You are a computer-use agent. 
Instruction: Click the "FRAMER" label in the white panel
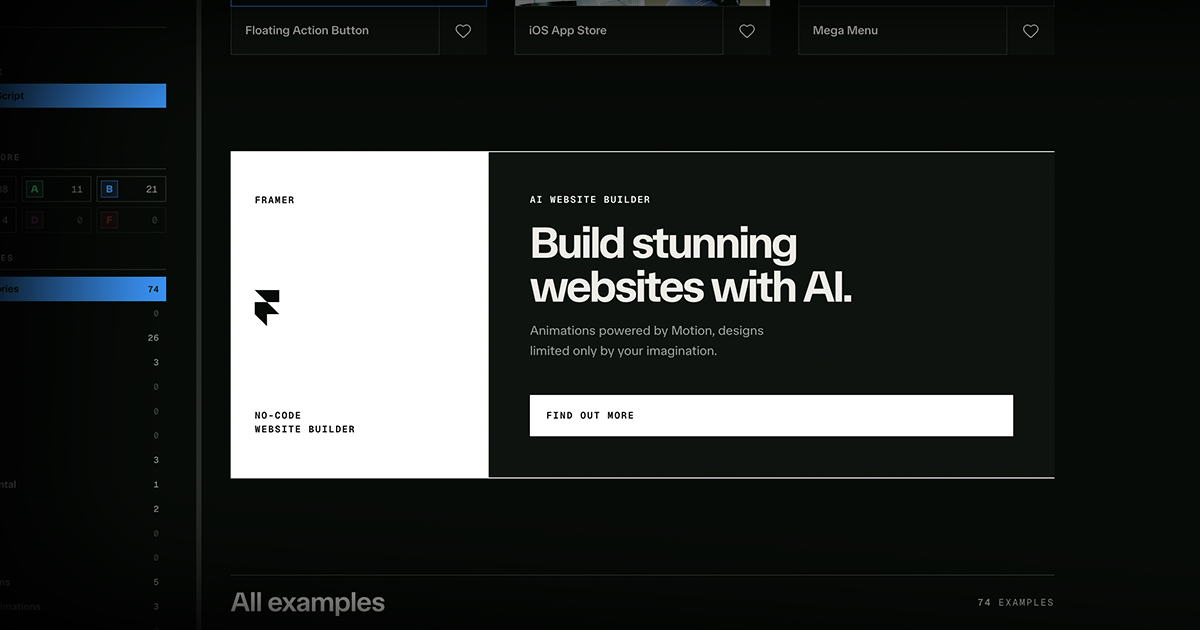275,200
